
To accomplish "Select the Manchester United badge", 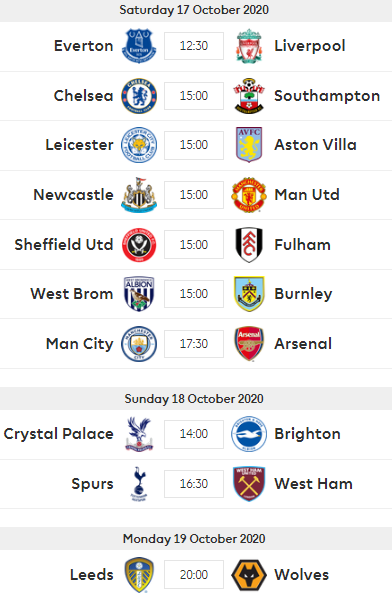I will point(249,195).
